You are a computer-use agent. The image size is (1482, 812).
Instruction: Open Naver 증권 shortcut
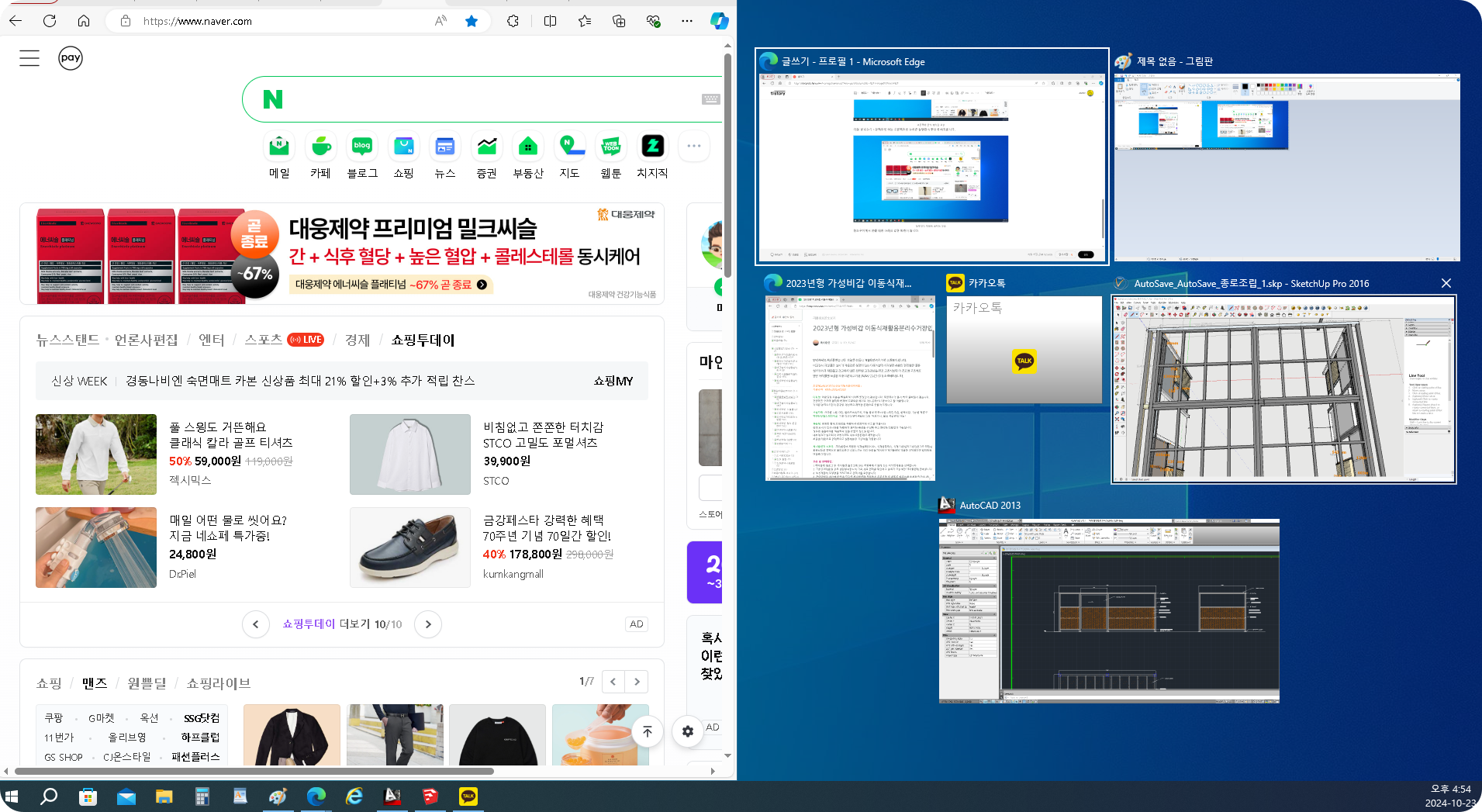point(486,155)
